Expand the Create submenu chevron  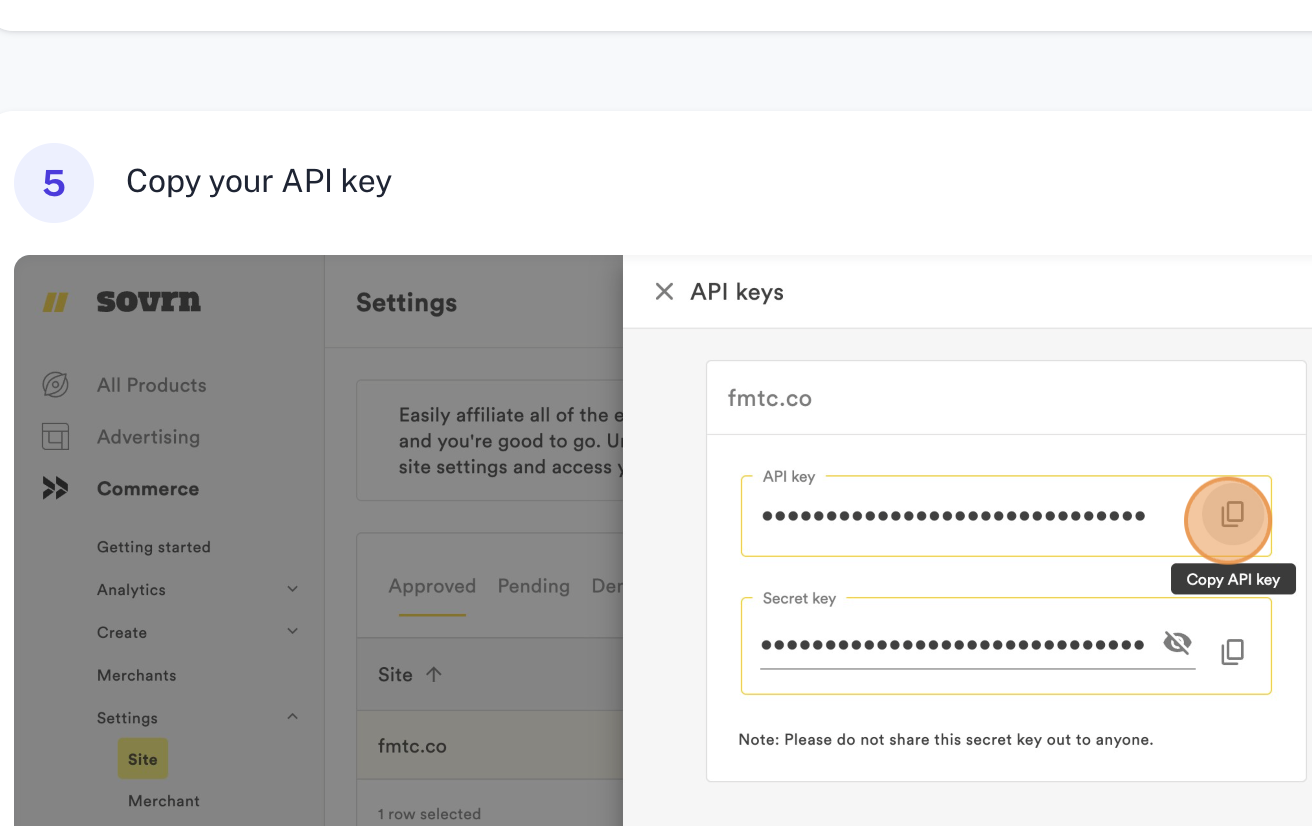(292, 632)
